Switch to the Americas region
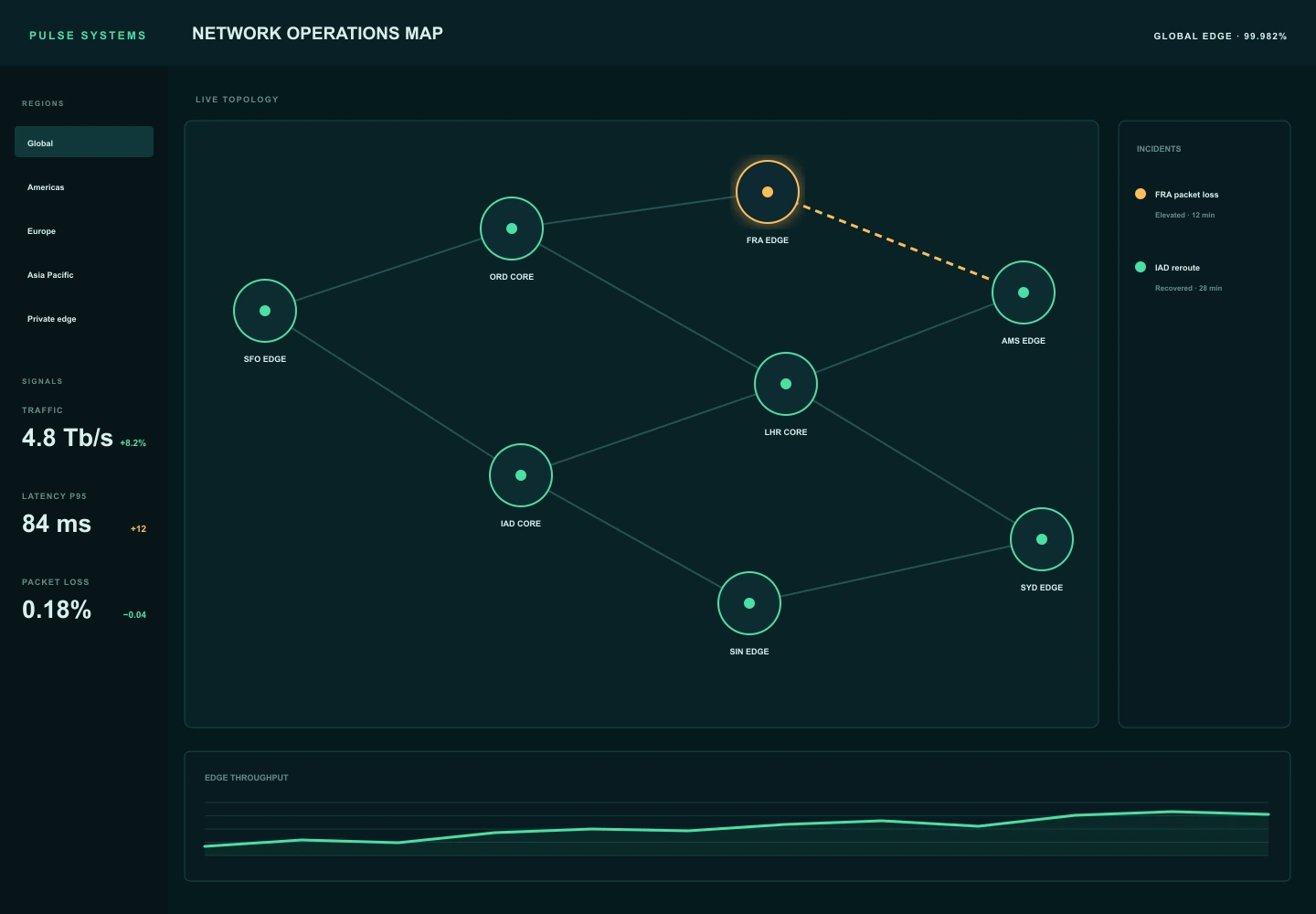The width and height of the screenshot is (1316, 914). (84, 186)
